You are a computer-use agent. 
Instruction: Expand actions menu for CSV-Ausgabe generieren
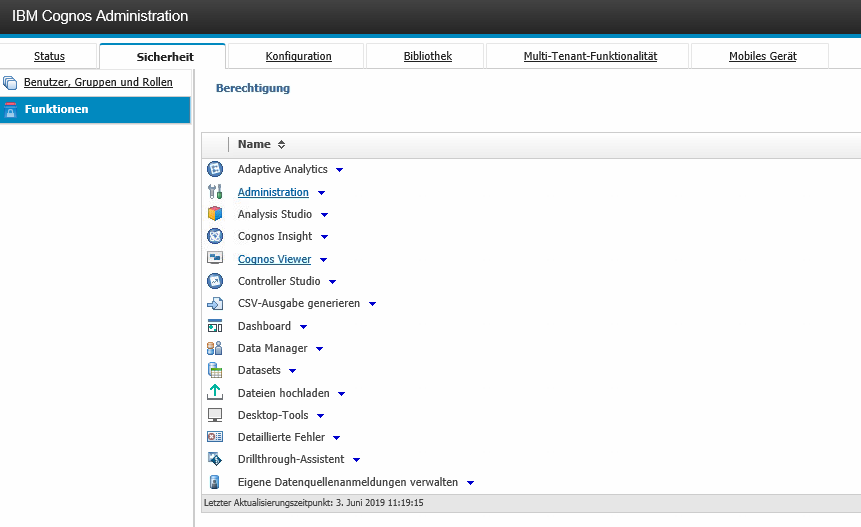point(372,304)
